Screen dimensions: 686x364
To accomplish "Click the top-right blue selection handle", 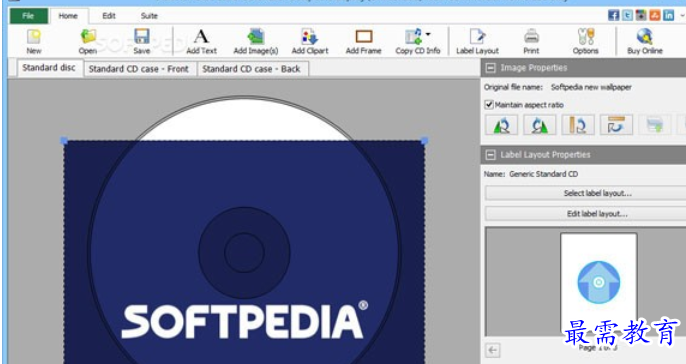I will [x=424, y=141].
